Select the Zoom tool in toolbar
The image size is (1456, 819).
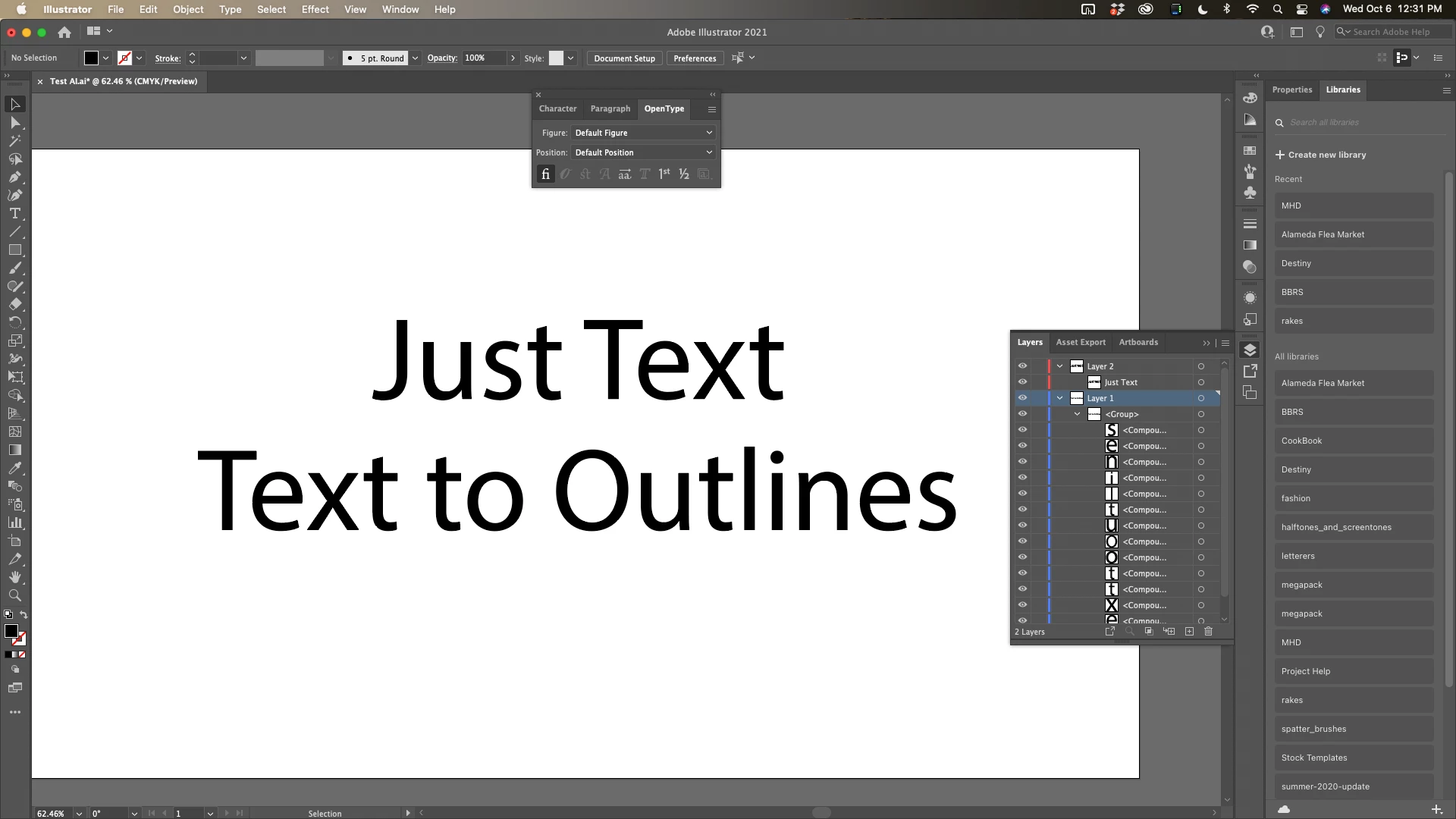[x=14, y=595]
